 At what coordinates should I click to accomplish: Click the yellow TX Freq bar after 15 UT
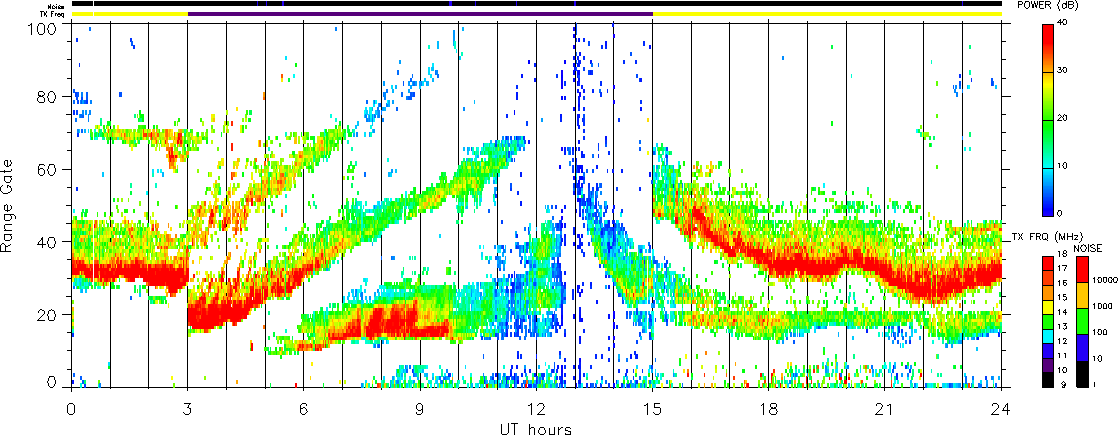click(x=827, y=14)
